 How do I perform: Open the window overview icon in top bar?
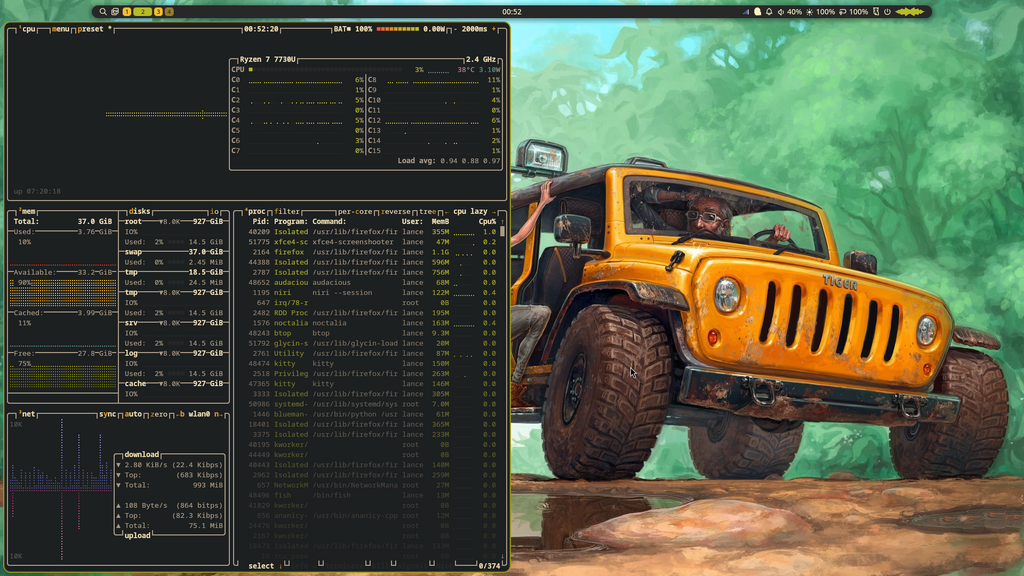[114, 12]
